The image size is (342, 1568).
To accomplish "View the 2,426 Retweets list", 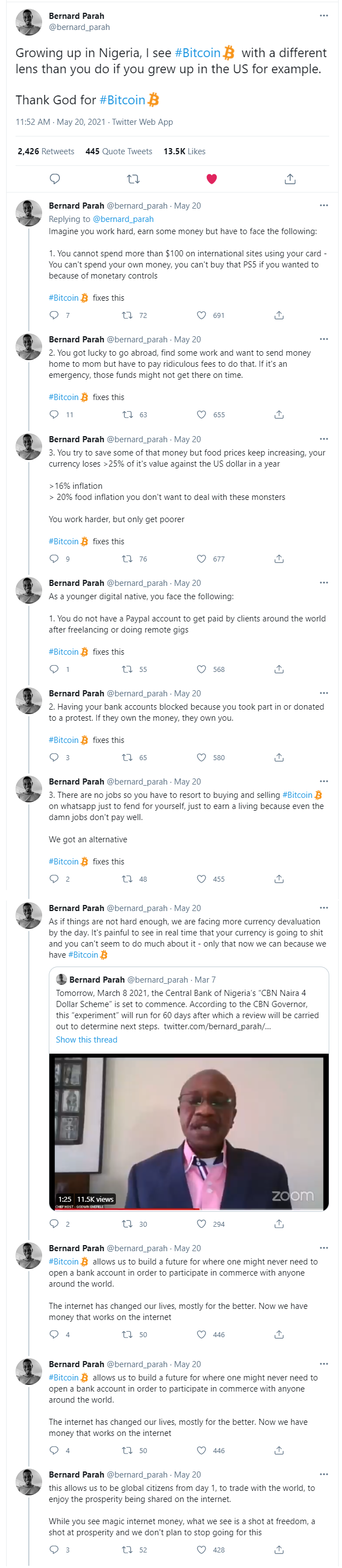I will (x=45, y=151).
